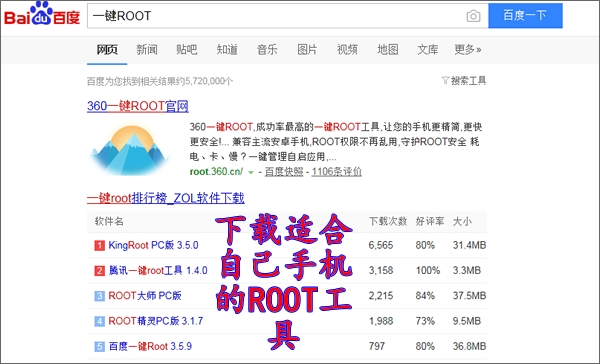
Task: Click the 搜索工具 label
Action: click(468, 81)
